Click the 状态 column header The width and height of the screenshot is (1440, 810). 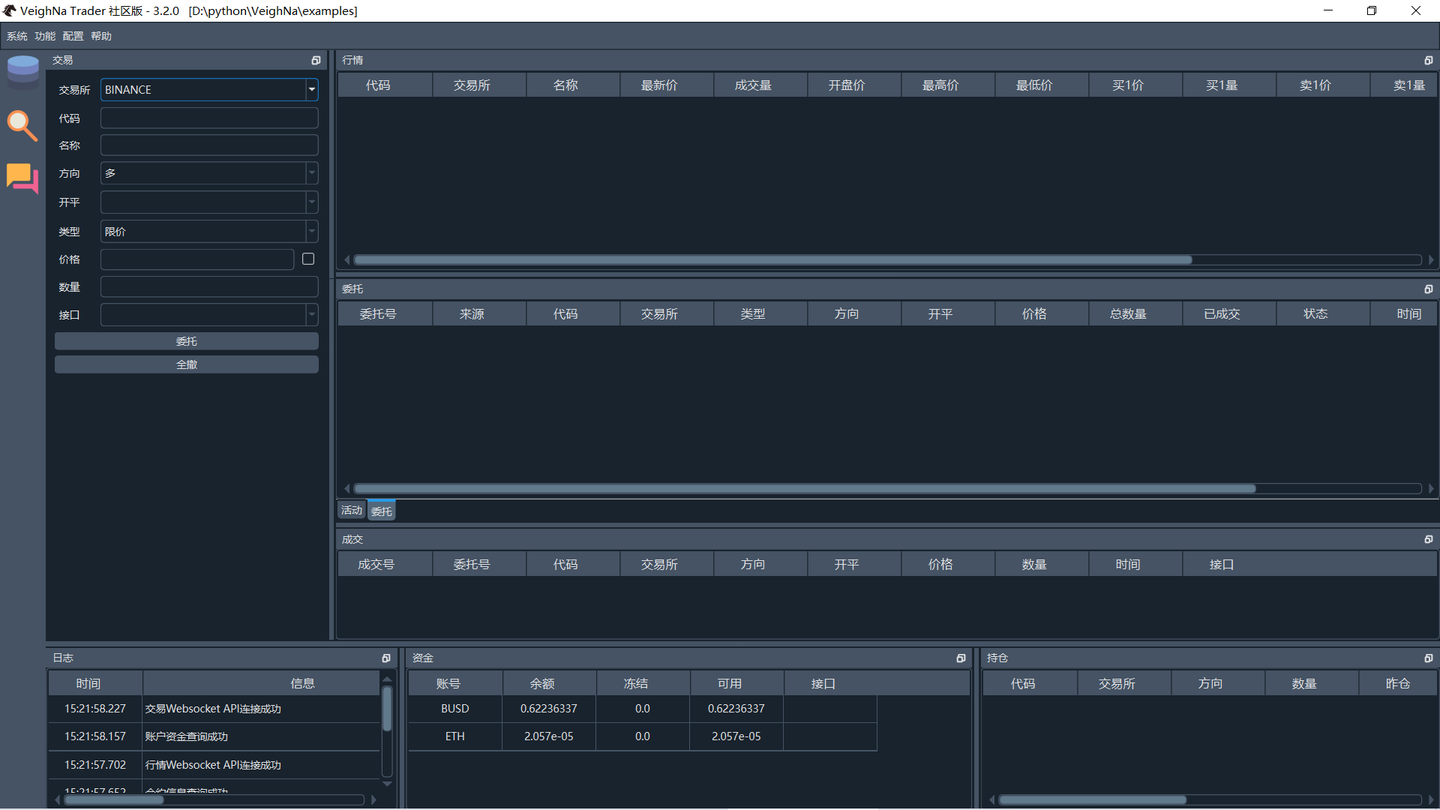(1316, 314)
